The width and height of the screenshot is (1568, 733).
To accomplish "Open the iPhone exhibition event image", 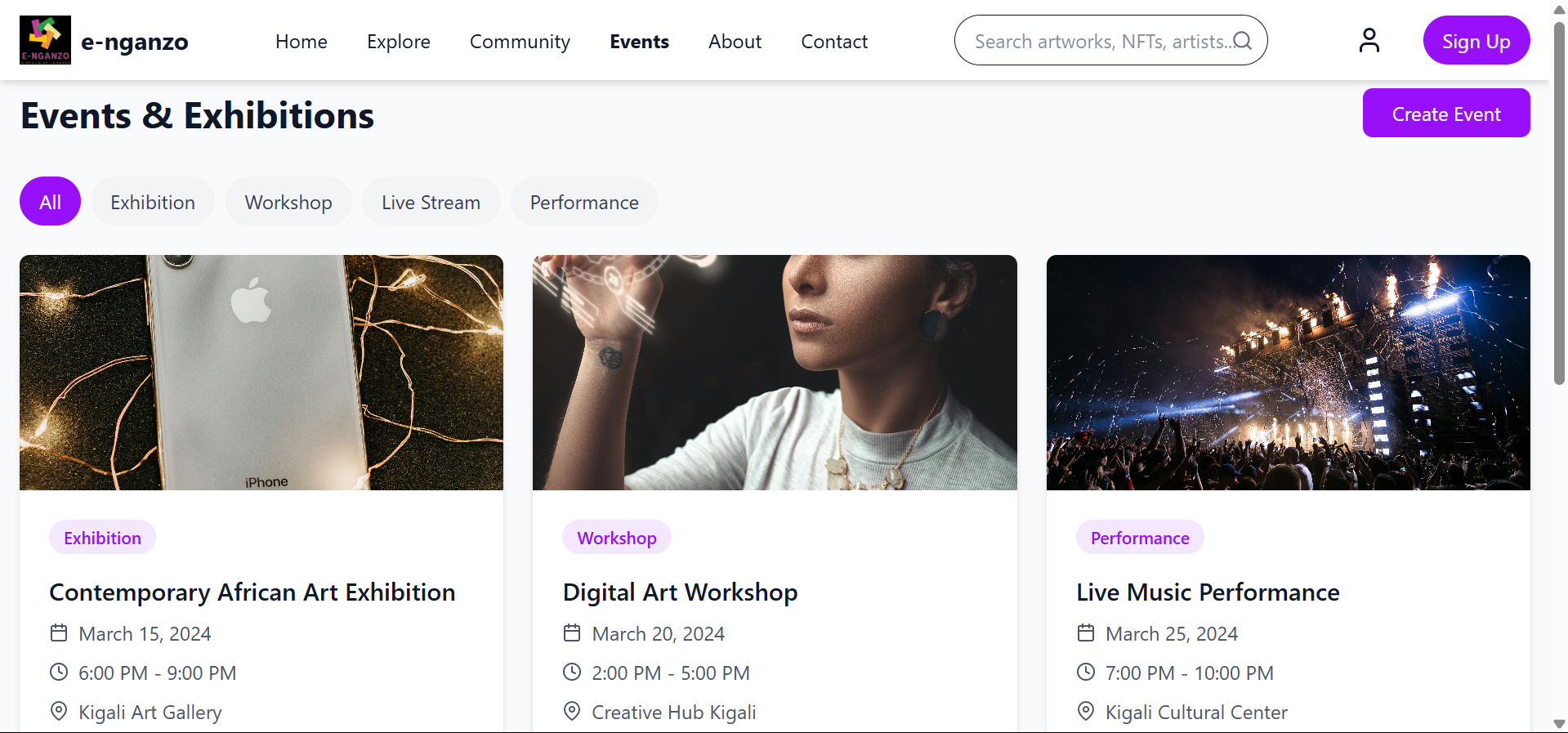I will pyautogui.click(x=261, y=373).
